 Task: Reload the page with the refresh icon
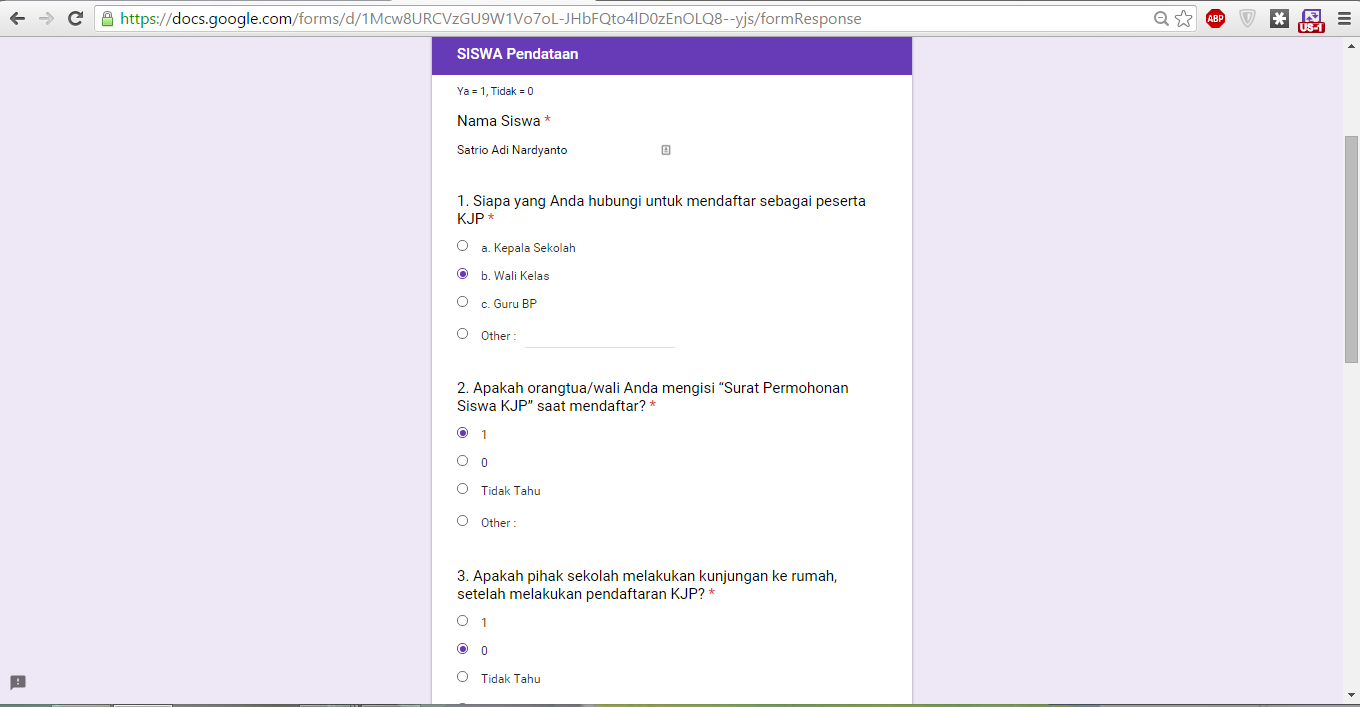75,18
